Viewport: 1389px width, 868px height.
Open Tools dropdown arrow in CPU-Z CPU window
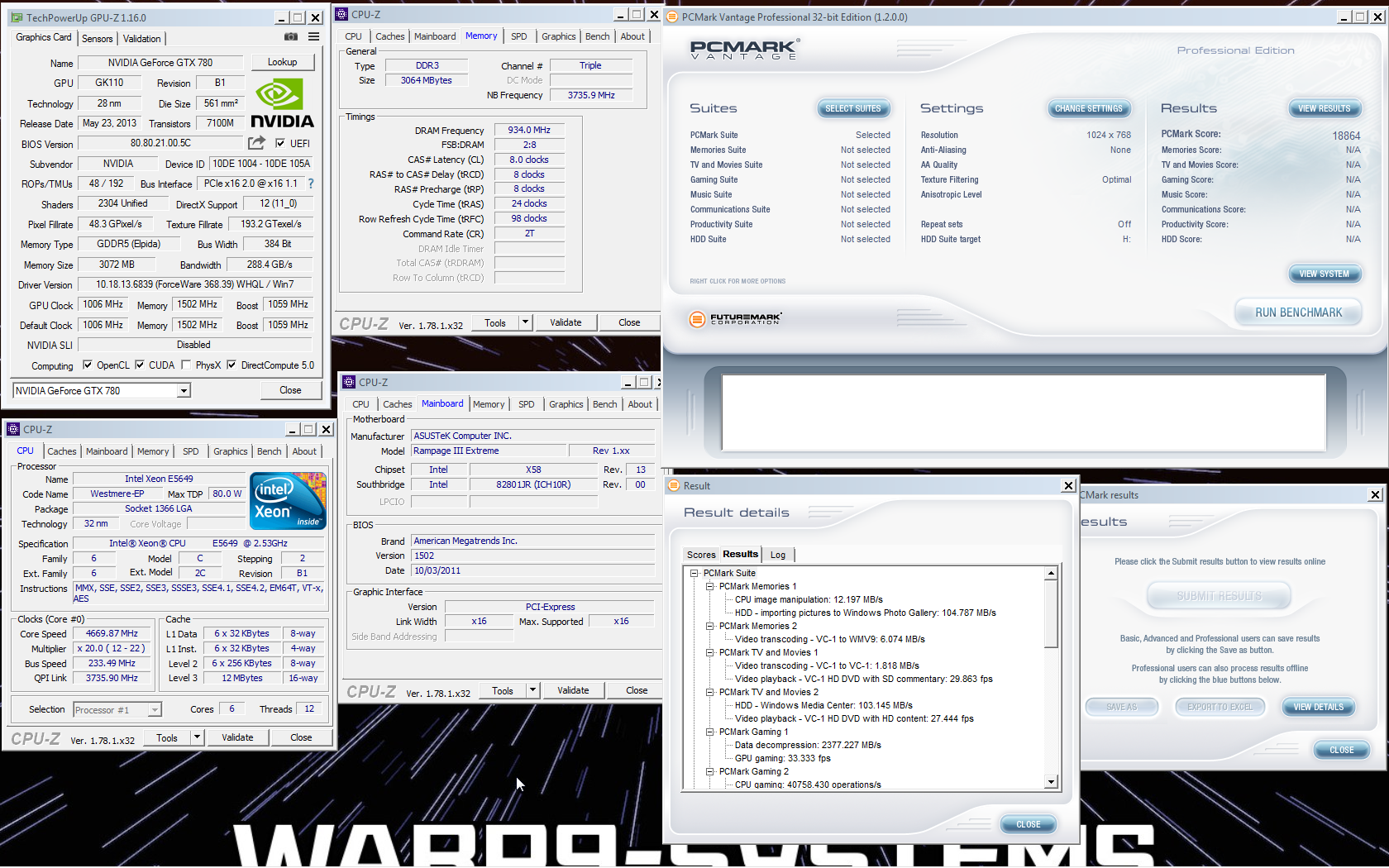pos(197,737)
